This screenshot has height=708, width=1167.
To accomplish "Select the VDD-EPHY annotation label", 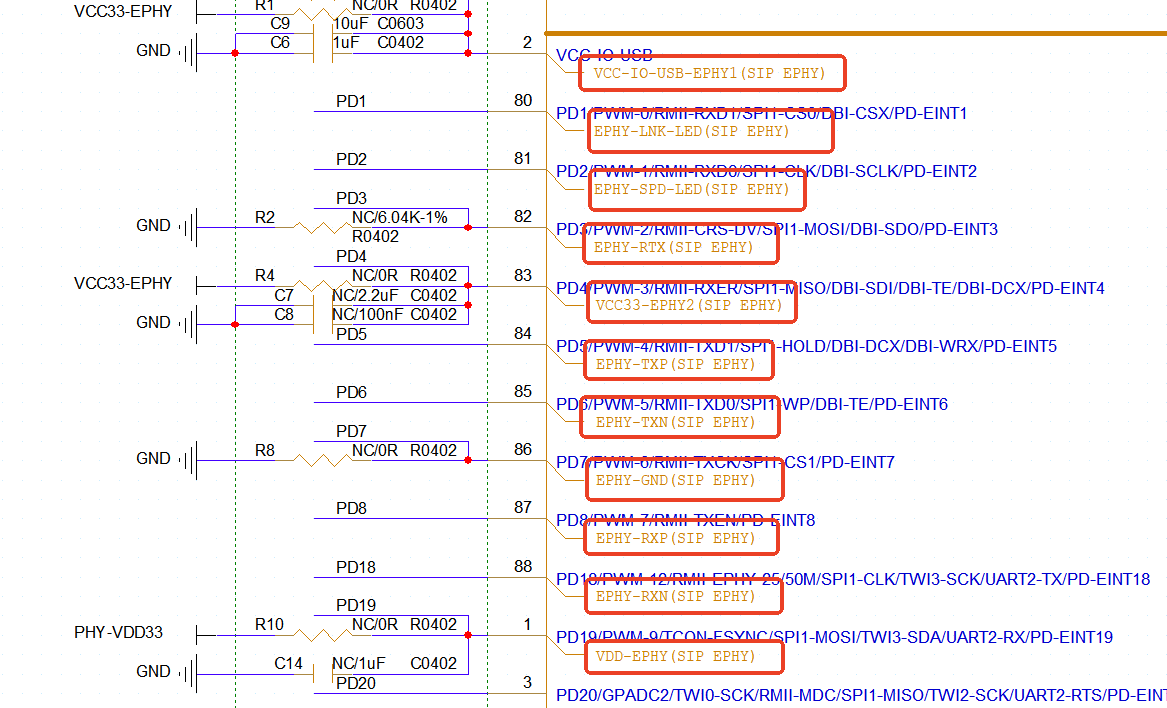I will pyautogui.click(x=678, y=656).
